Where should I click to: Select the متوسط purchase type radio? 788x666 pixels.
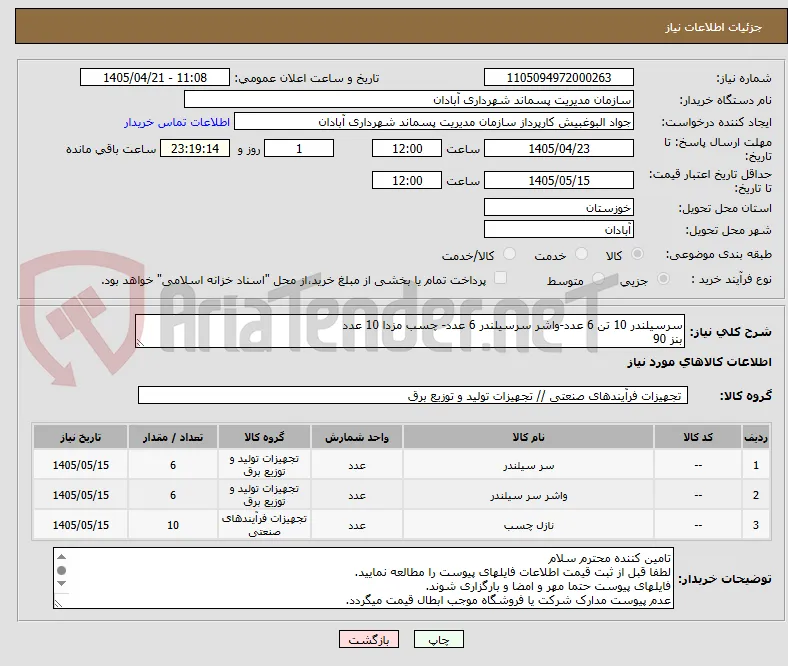point(598,279)
